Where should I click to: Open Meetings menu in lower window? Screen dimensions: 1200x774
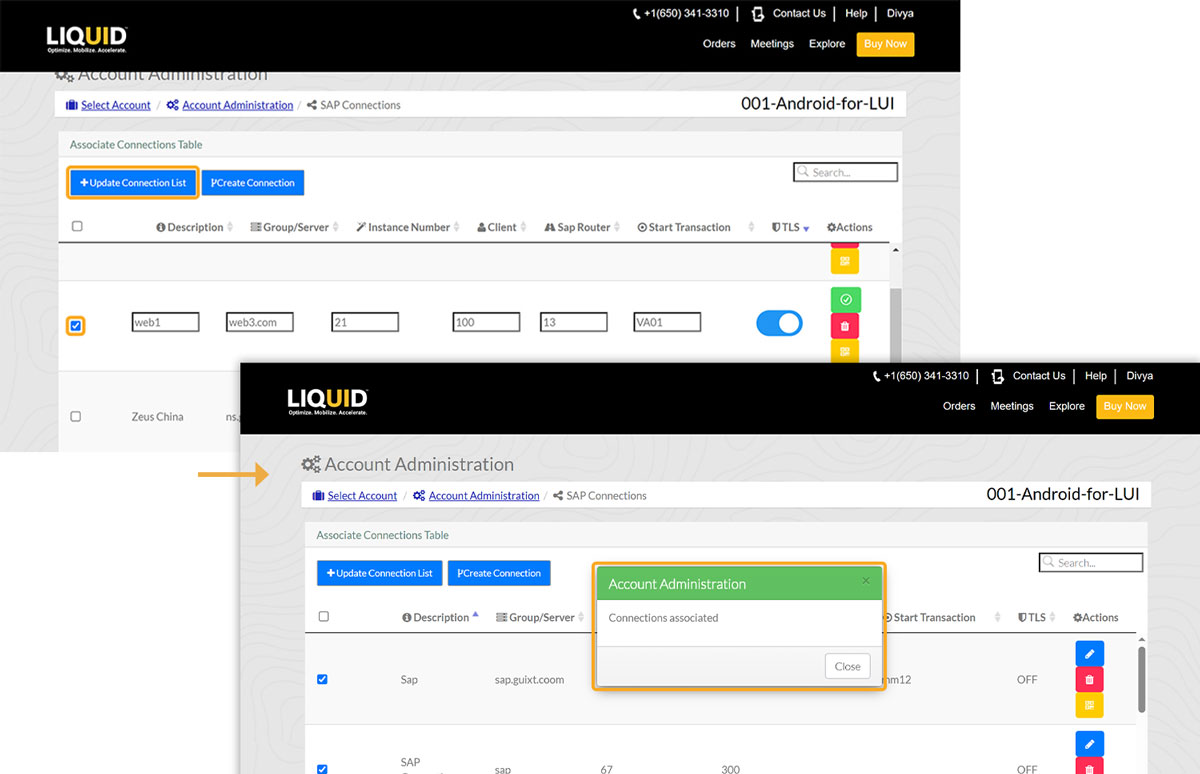point(1012,406)
